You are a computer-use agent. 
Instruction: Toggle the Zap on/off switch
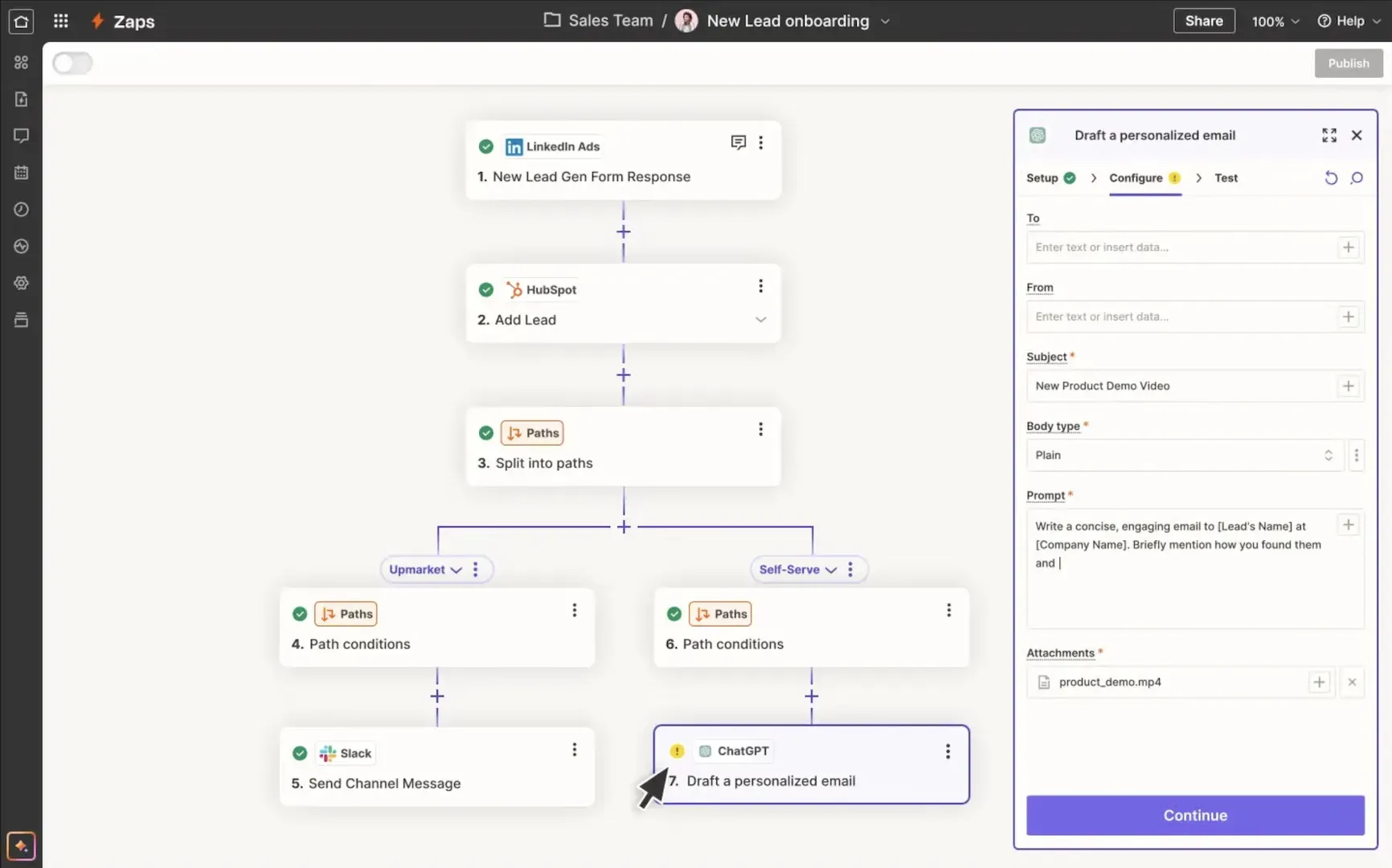coord(72,63)
